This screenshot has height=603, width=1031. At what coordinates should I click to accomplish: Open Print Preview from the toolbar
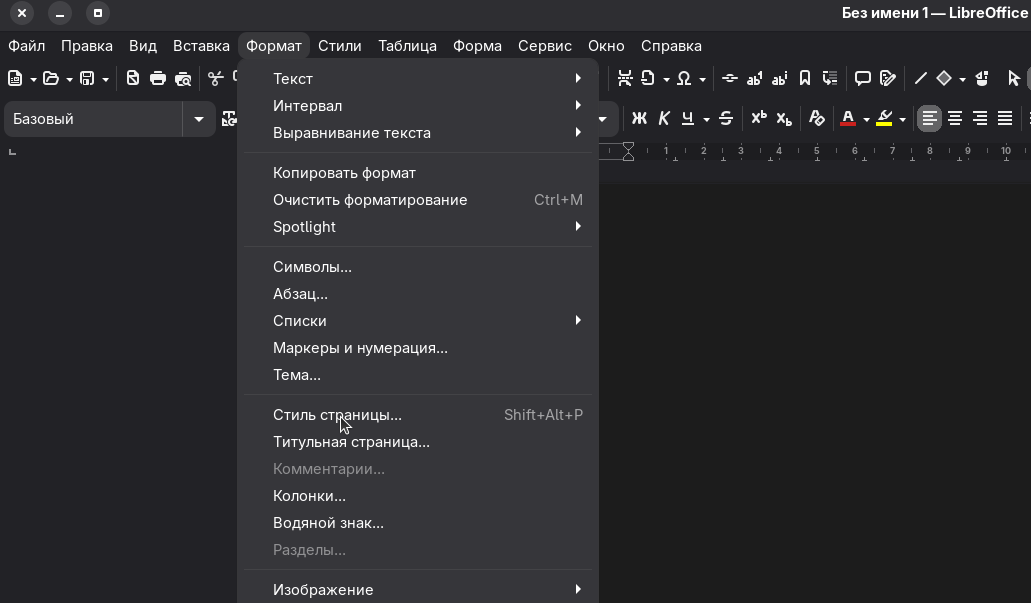coord(183,78)
